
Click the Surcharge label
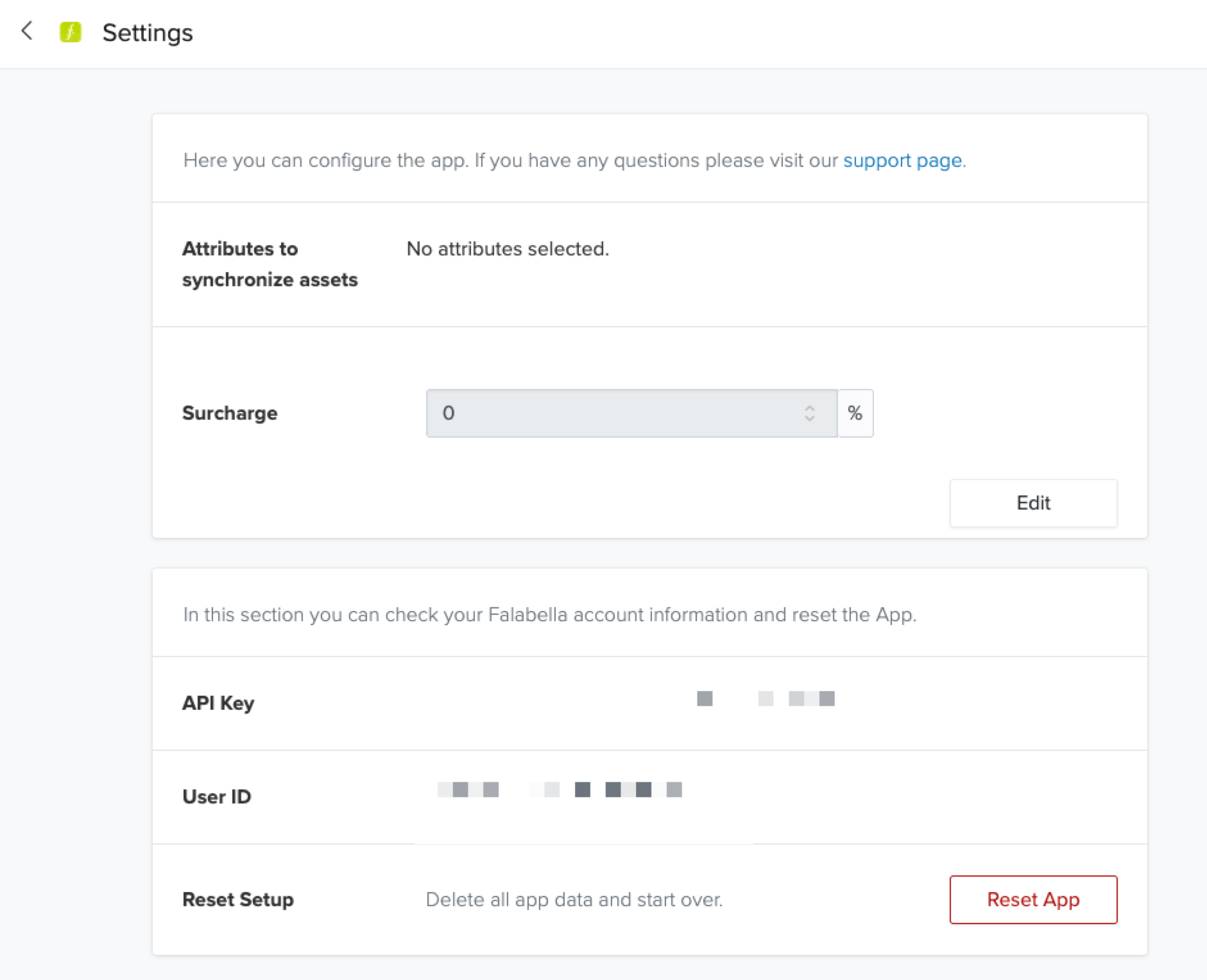[230, 413]
